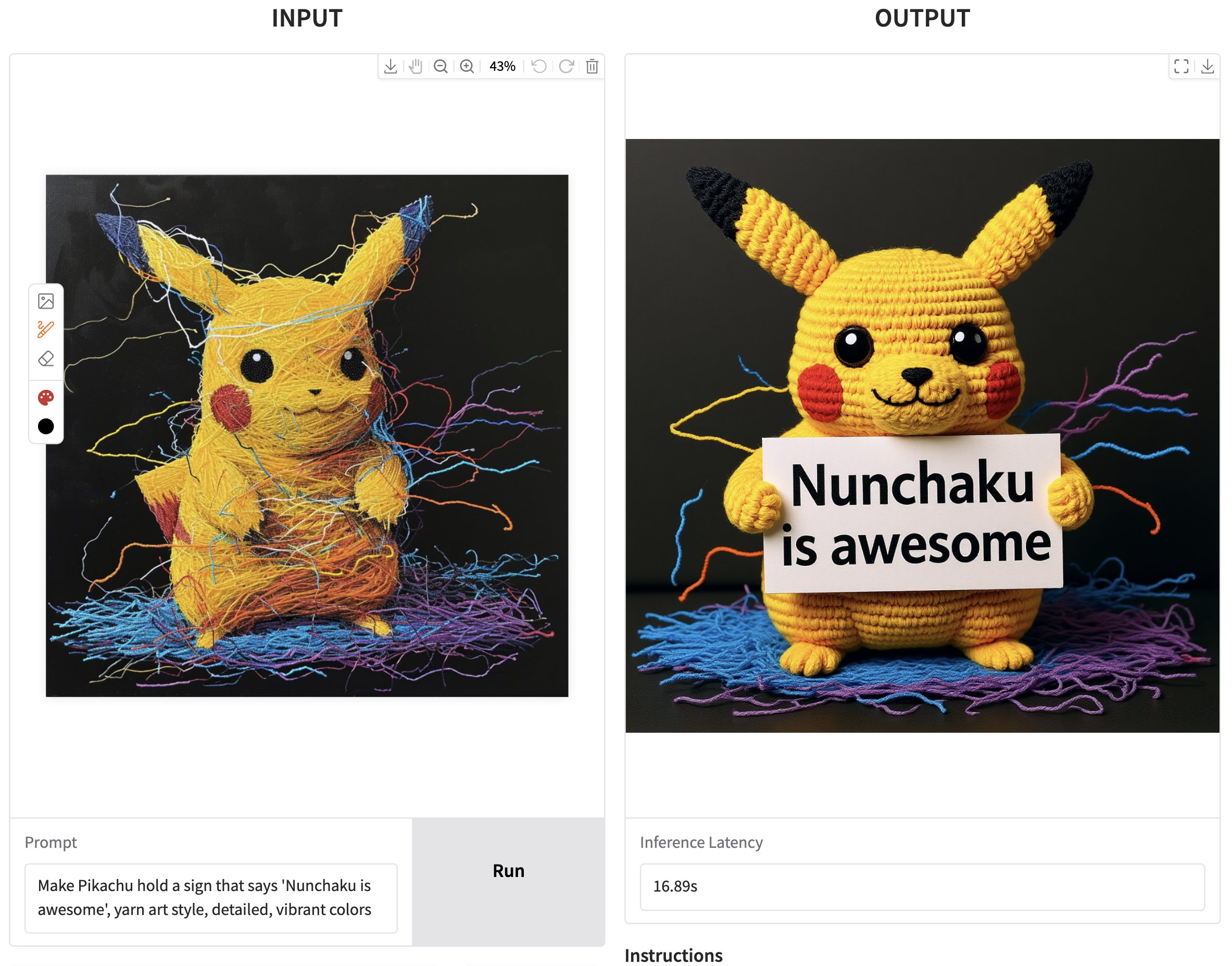Edit the Prompt text field
Image resolution: width=1232 pixels, height=966 pixels.
click(x=211, y=898)
